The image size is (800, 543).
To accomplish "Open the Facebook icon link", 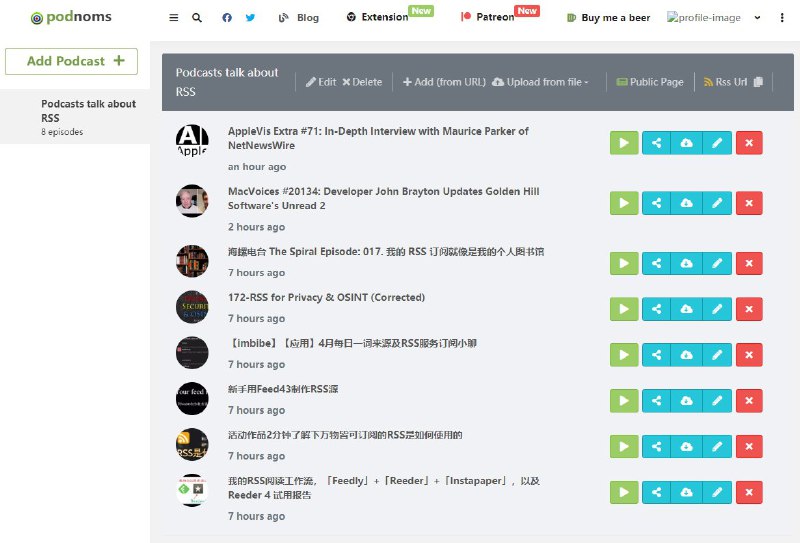I will point(227,18).
